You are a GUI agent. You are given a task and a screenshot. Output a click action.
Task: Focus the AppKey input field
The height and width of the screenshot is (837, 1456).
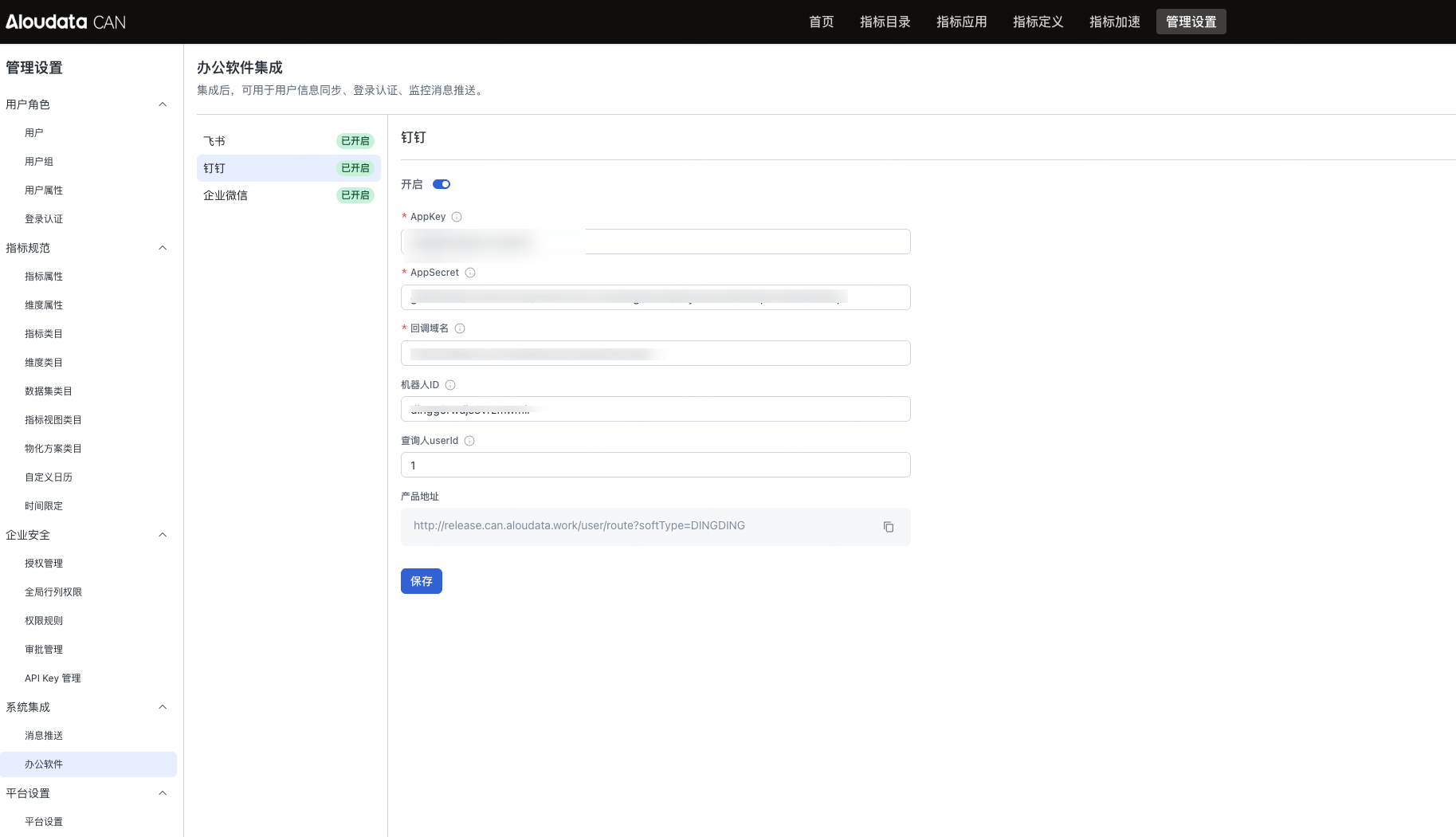(x=656, y=242)
